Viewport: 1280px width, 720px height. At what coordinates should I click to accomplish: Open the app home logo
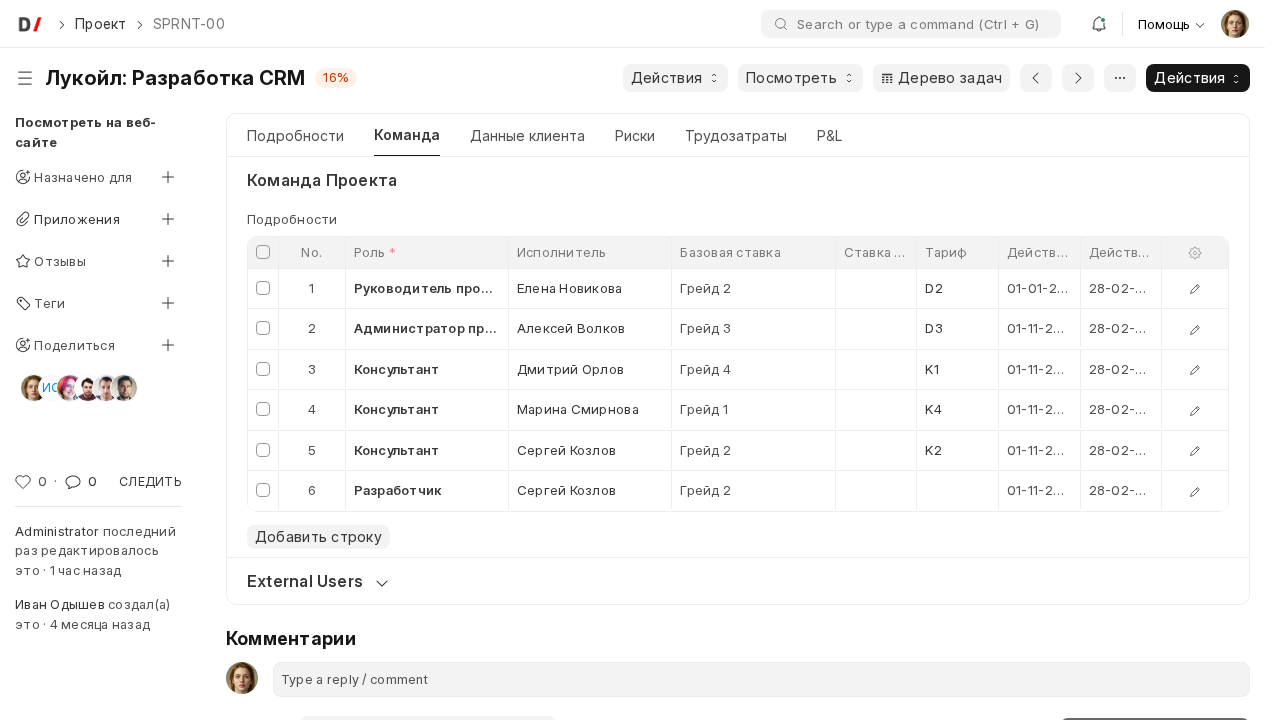(x=30, y=24)
